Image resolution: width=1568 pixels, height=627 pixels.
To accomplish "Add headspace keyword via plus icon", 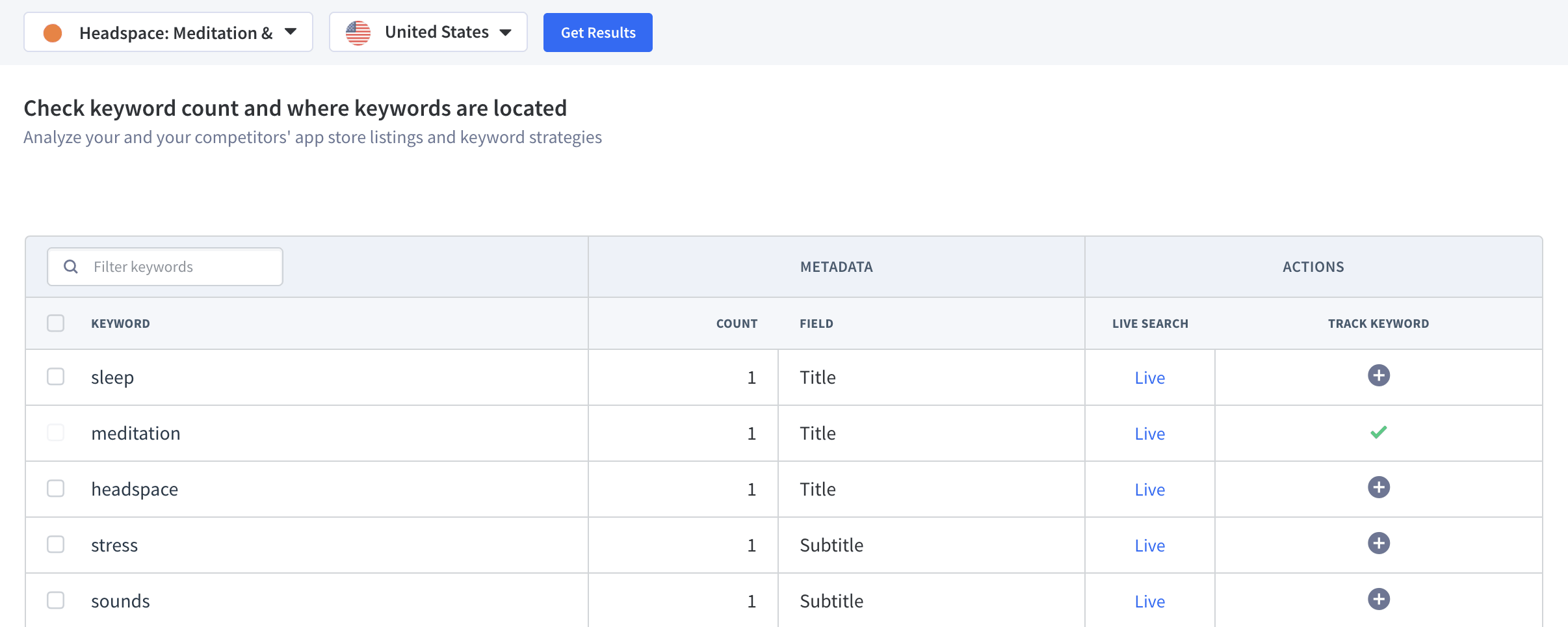I will 1378,487.
